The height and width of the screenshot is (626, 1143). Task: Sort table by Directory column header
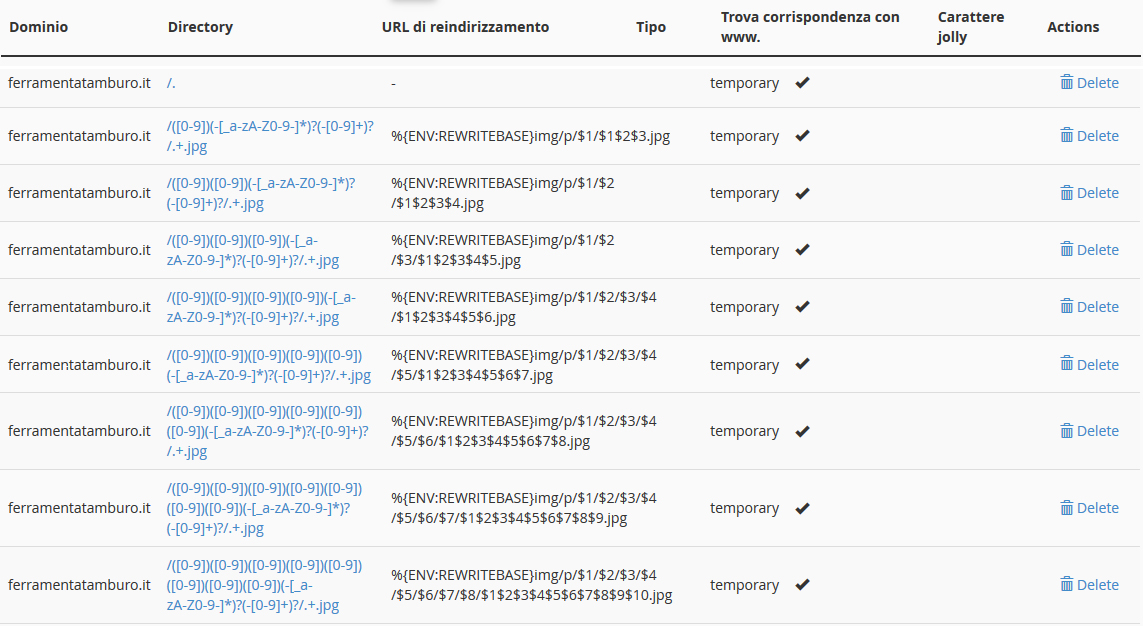click(200, 27)
